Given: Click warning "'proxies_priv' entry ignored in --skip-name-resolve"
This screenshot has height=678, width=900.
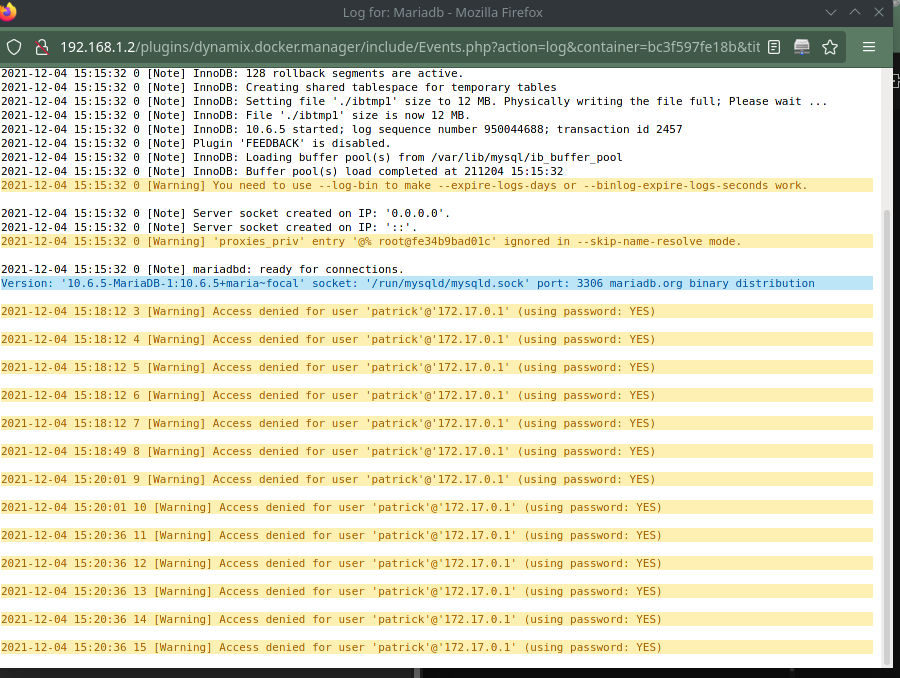Looking at the screenshot, I should (x=436, y=241).
